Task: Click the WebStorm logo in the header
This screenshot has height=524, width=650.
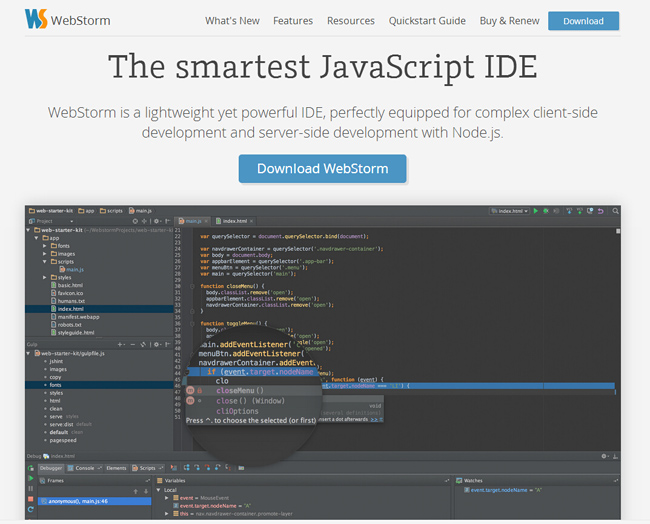Action: (x=68, y=19)
